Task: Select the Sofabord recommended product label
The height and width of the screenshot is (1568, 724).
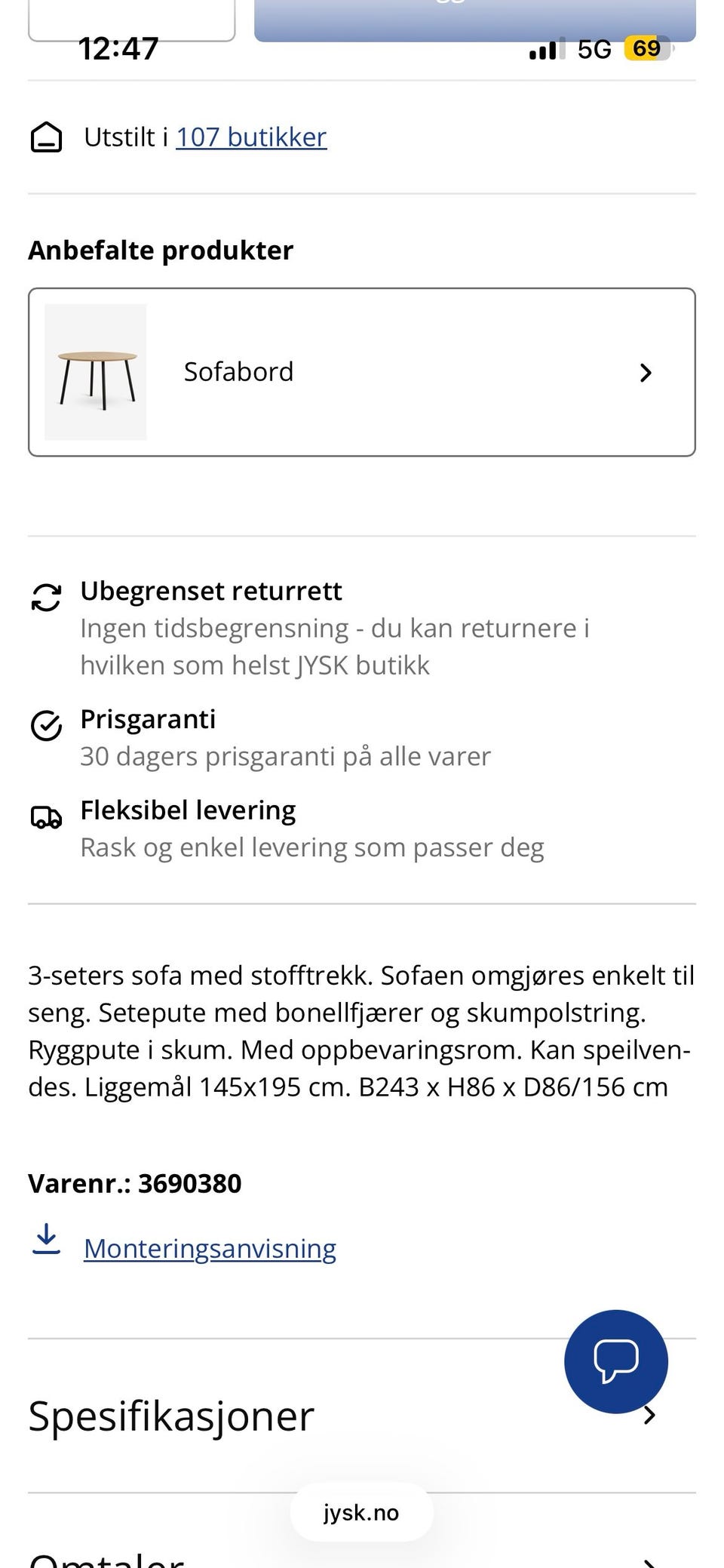Action: pos(238,372)
